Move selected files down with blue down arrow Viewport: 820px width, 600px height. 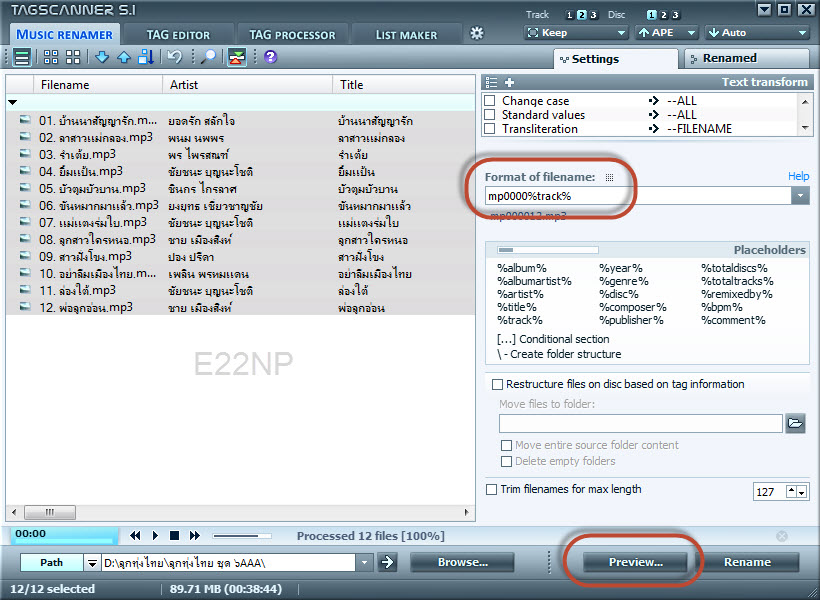[x=102, y=57]
